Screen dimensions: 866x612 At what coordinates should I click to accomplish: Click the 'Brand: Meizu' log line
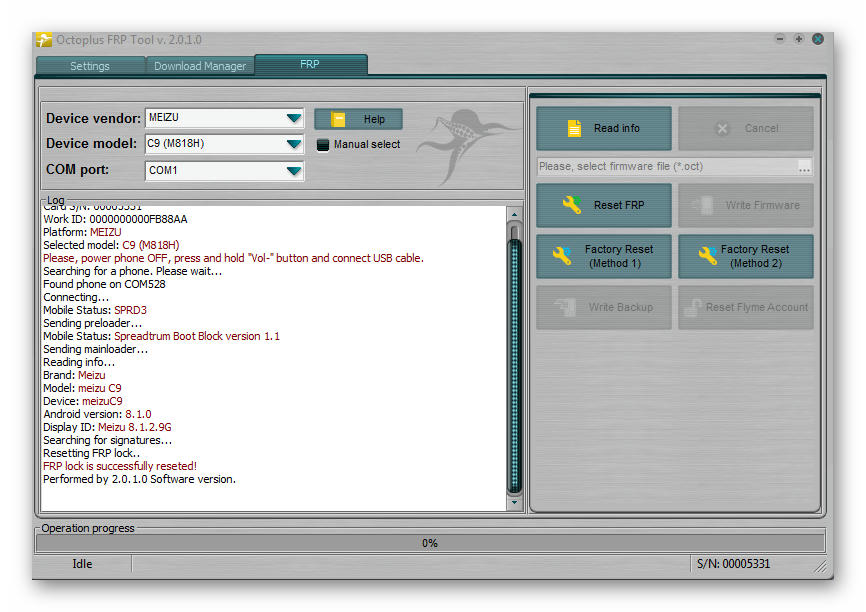click(74, 376)
